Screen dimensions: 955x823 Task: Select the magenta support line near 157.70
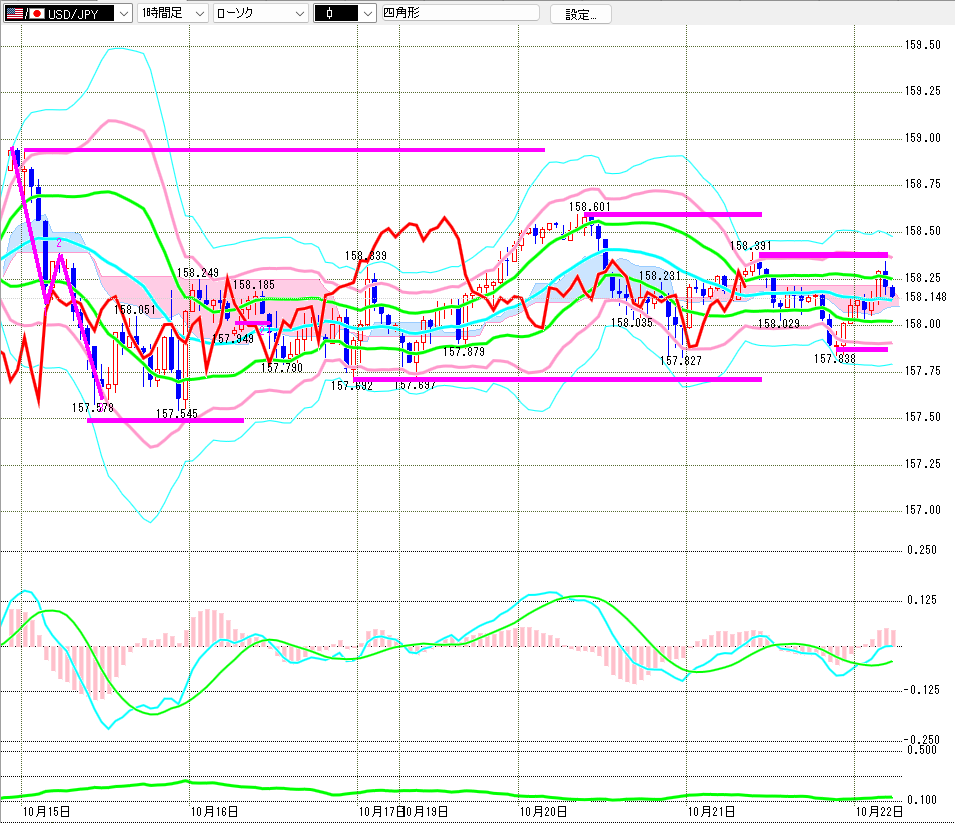point(557,380)
